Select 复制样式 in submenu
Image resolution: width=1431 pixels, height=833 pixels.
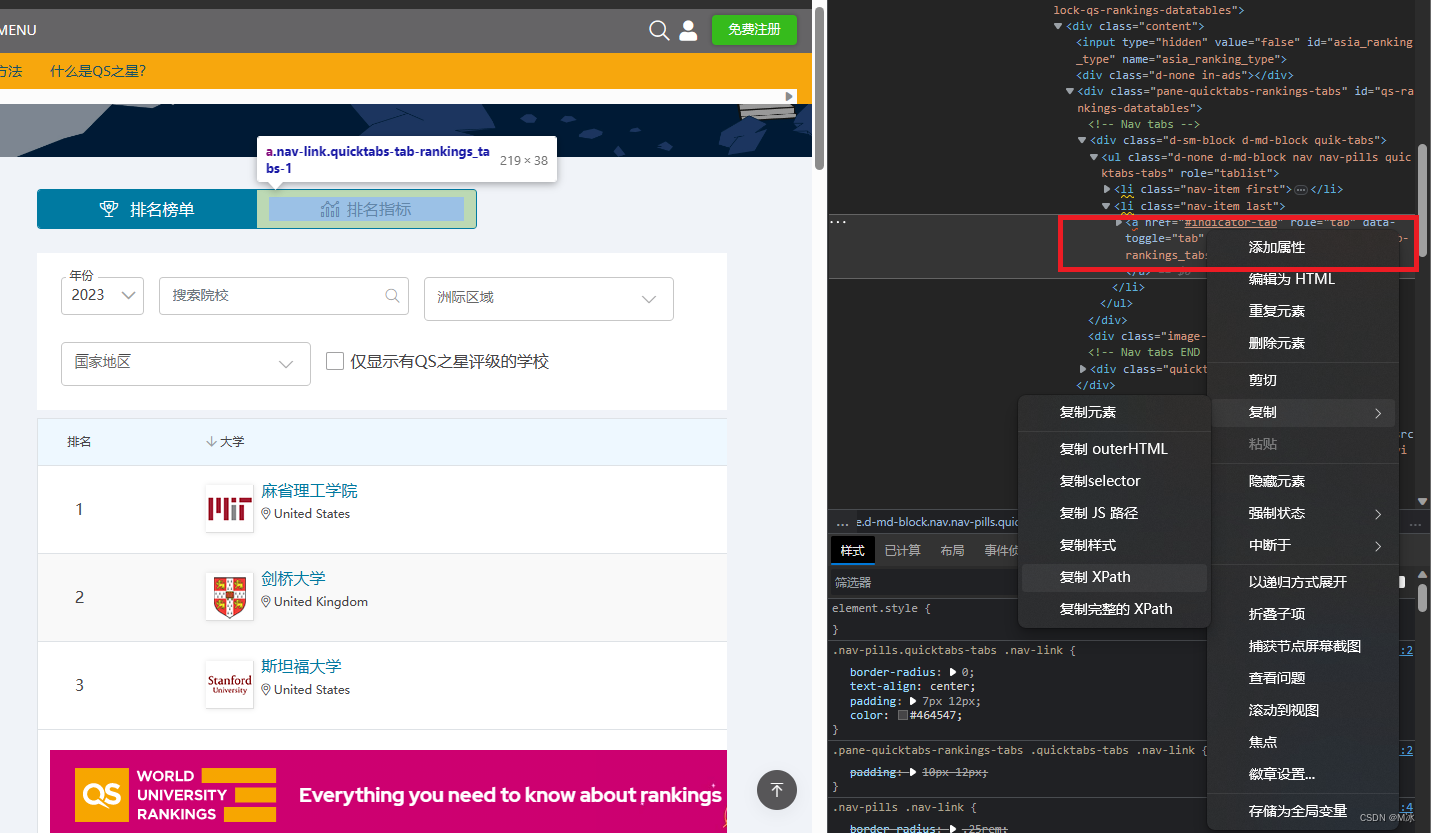(1114, 545)
